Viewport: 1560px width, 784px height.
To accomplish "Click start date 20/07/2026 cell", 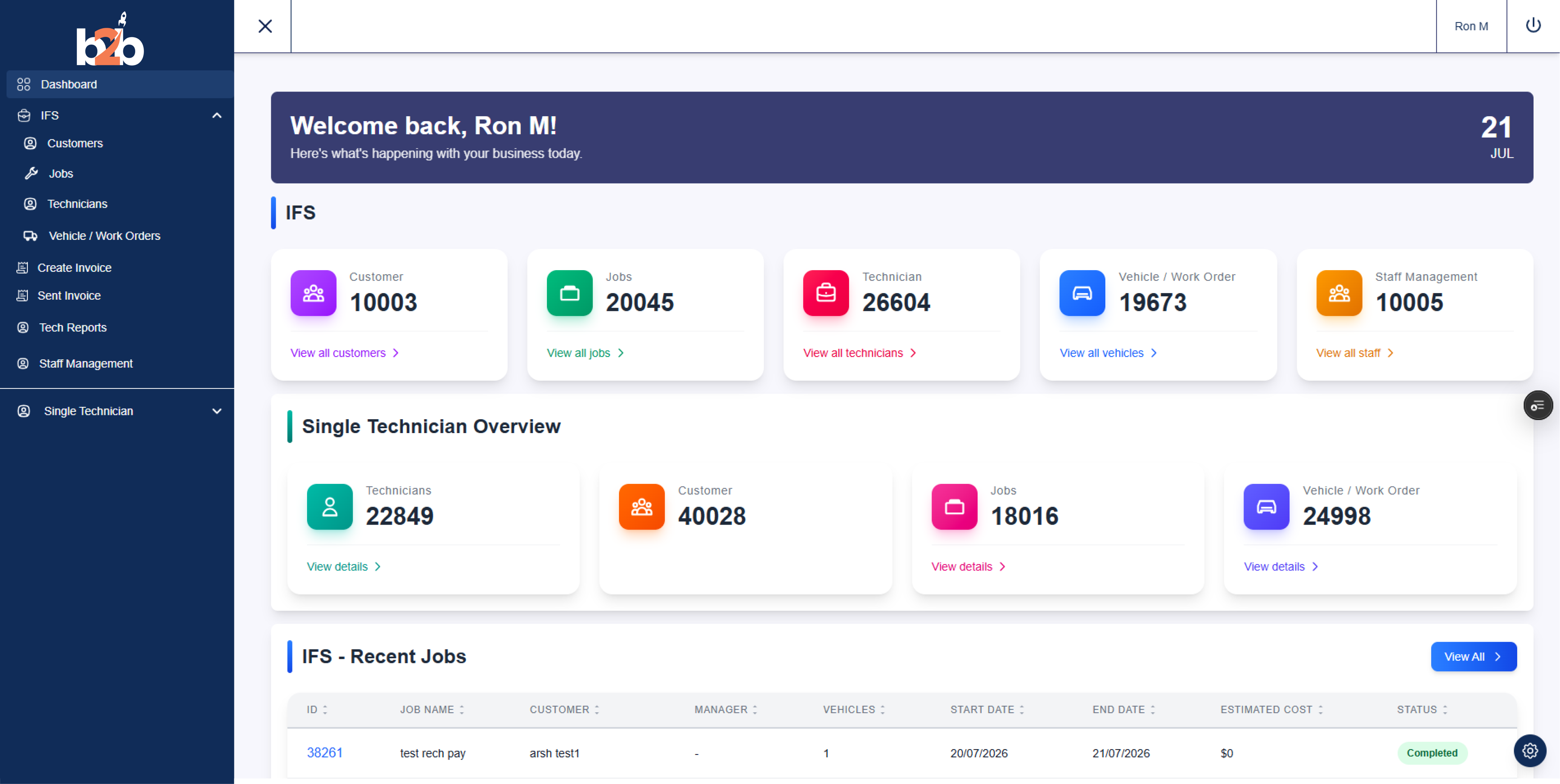I will click(979, 753).
